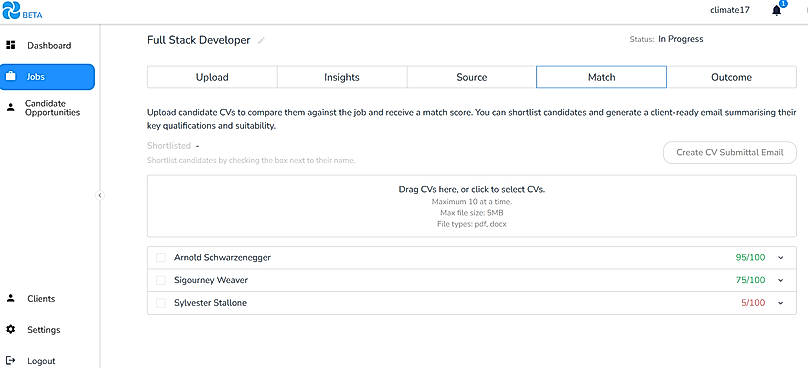Switch to the Upload tab
This screenshot has width=808, height=368.
(212, 77)
